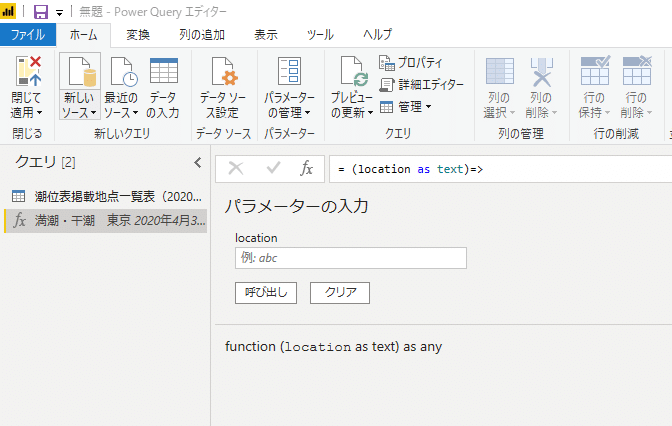672x426 pixels.
Task: Click the location parameter text field
Action: click(x=351, y=258)
